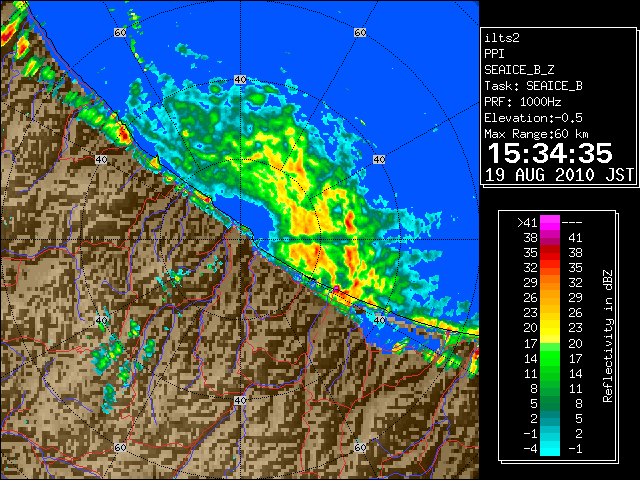Image resolution: width=640 pixels, height=480 pixels.
Task: Click the '-1' value in right legend column
Action: click(575, 449)
